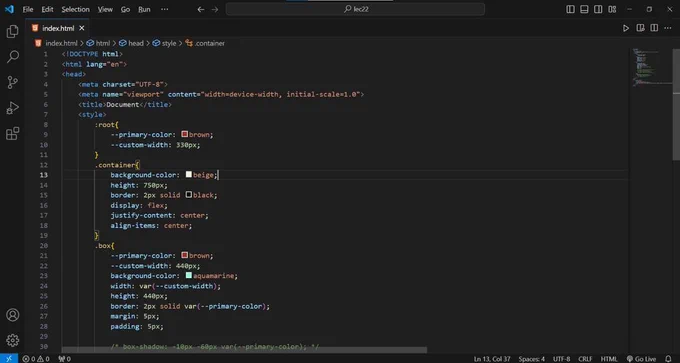Open the brown color swatch on line 9
Screen dimensions: 680x363
click(184, 134)
